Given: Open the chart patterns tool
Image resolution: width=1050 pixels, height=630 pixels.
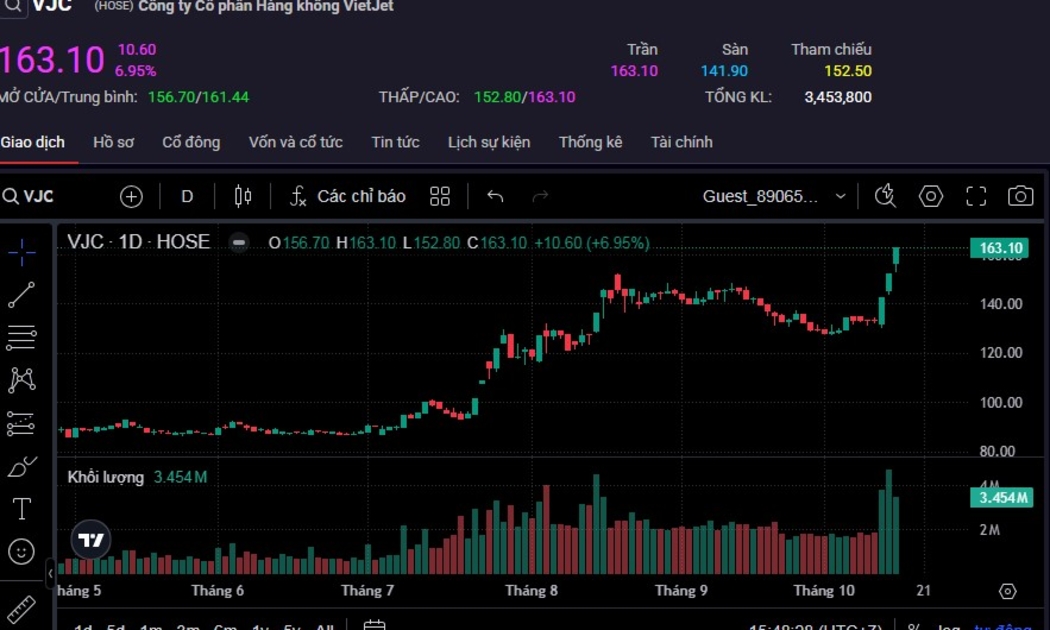Looking at the screenshot, I should tap(21, 380).
